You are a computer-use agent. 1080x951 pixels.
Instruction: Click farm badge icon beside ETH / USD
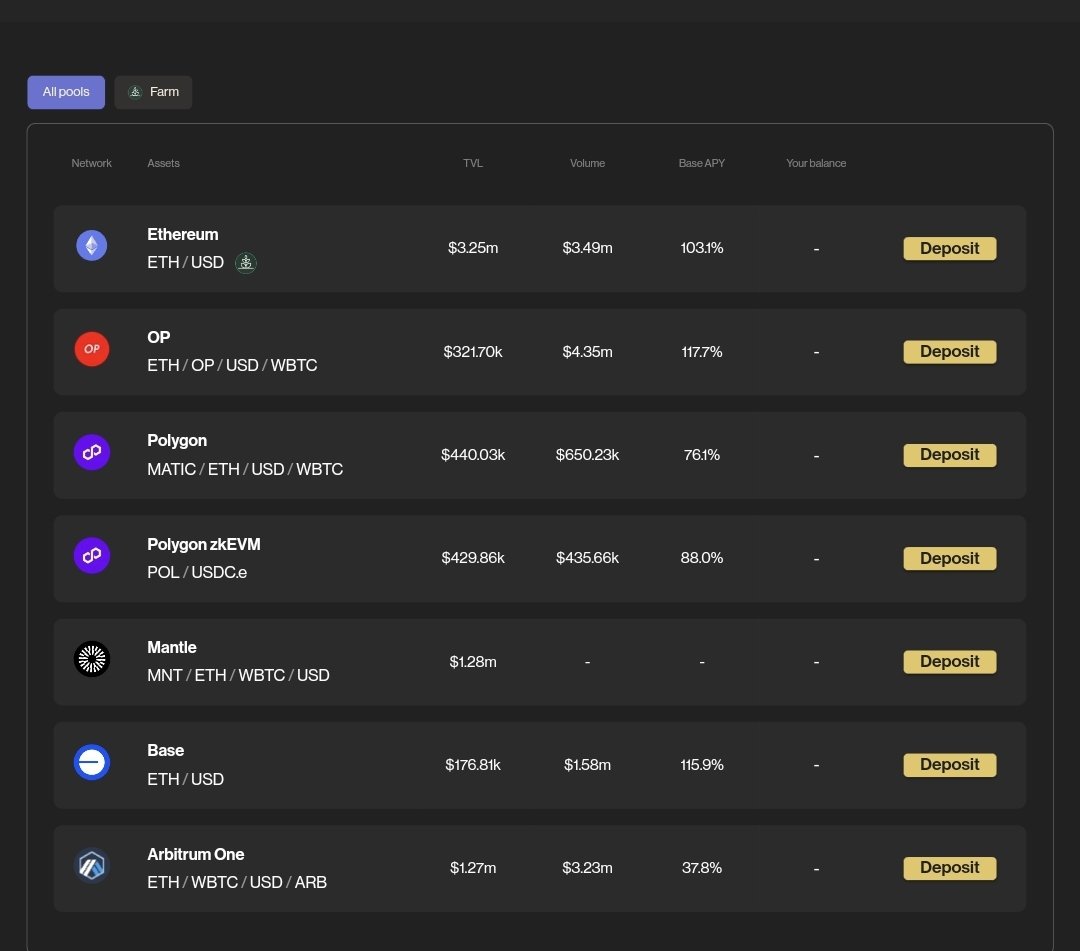click(x=246, y=263)
